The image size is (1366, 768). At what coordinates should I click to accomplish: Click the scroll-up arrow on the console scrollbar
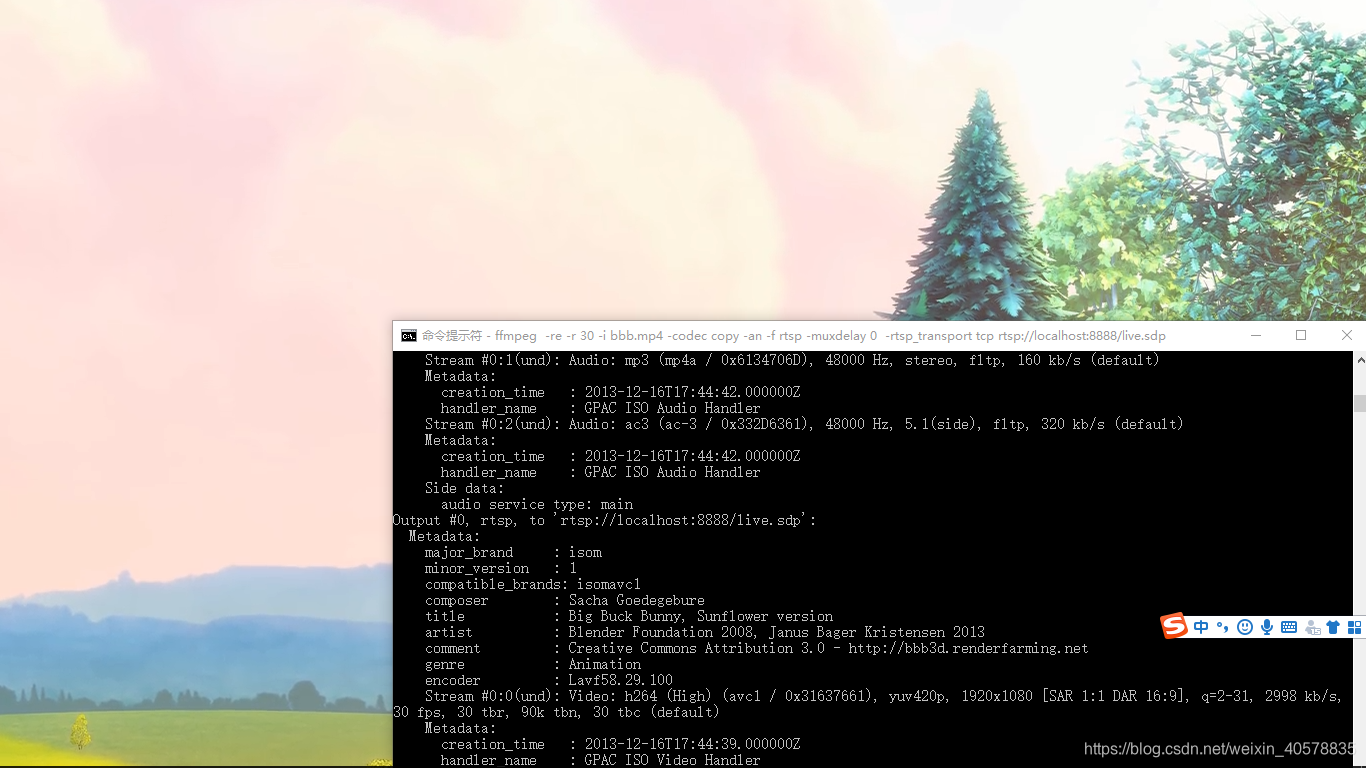coord(1359,358)
